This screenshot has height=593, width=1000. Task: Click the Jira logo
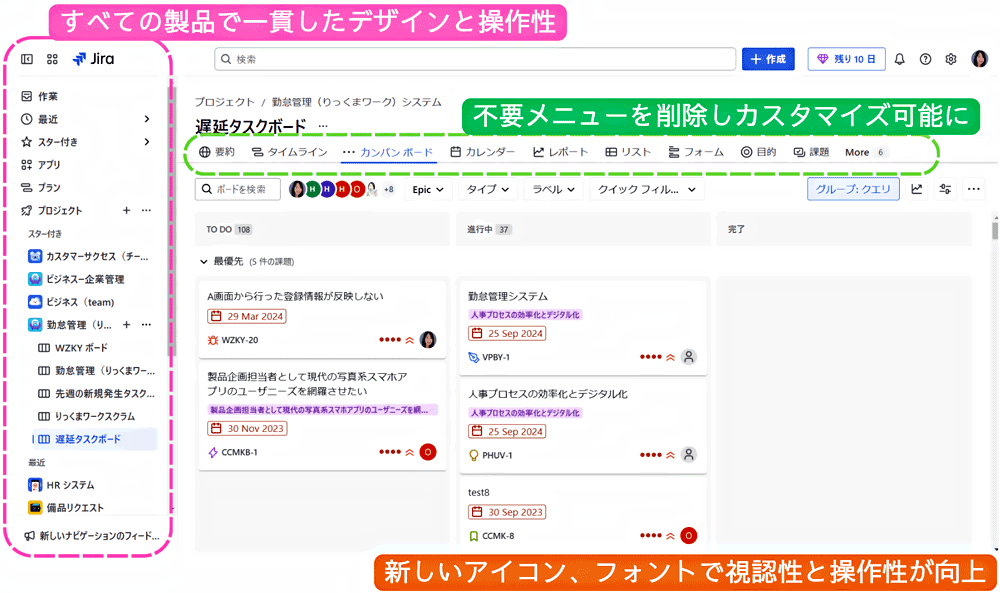tap(93, 59)
